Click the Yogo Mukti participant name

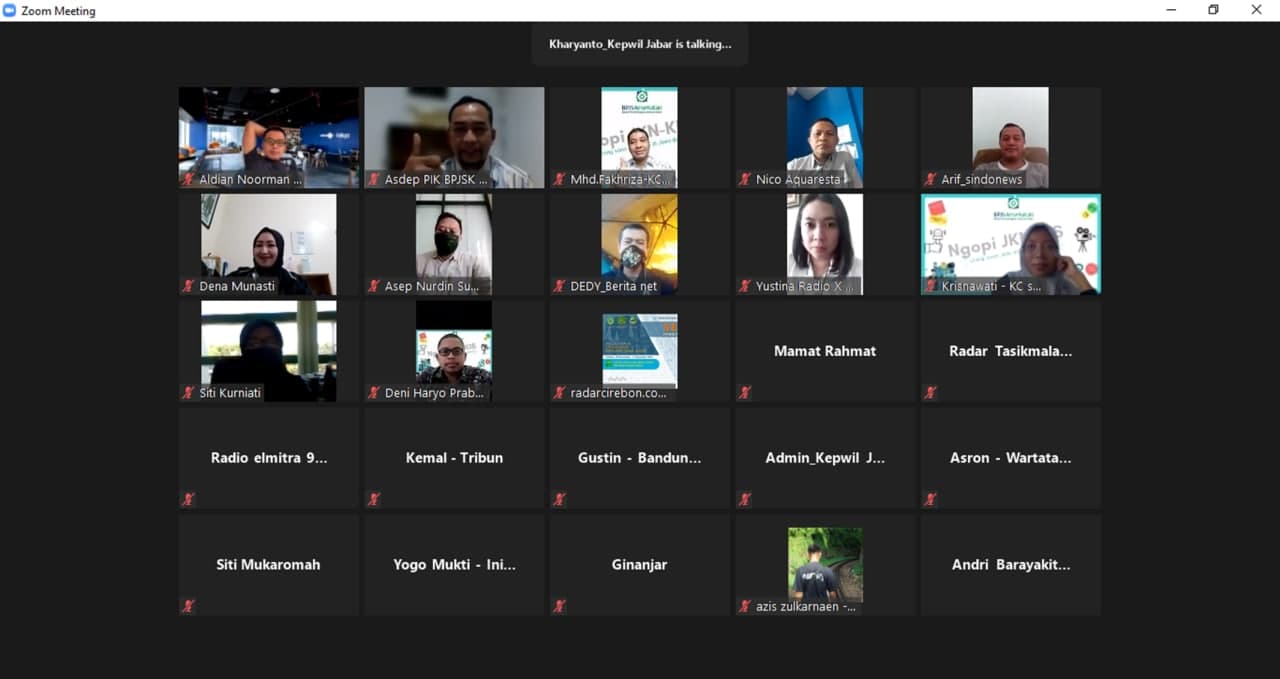(x=454, y=565)
